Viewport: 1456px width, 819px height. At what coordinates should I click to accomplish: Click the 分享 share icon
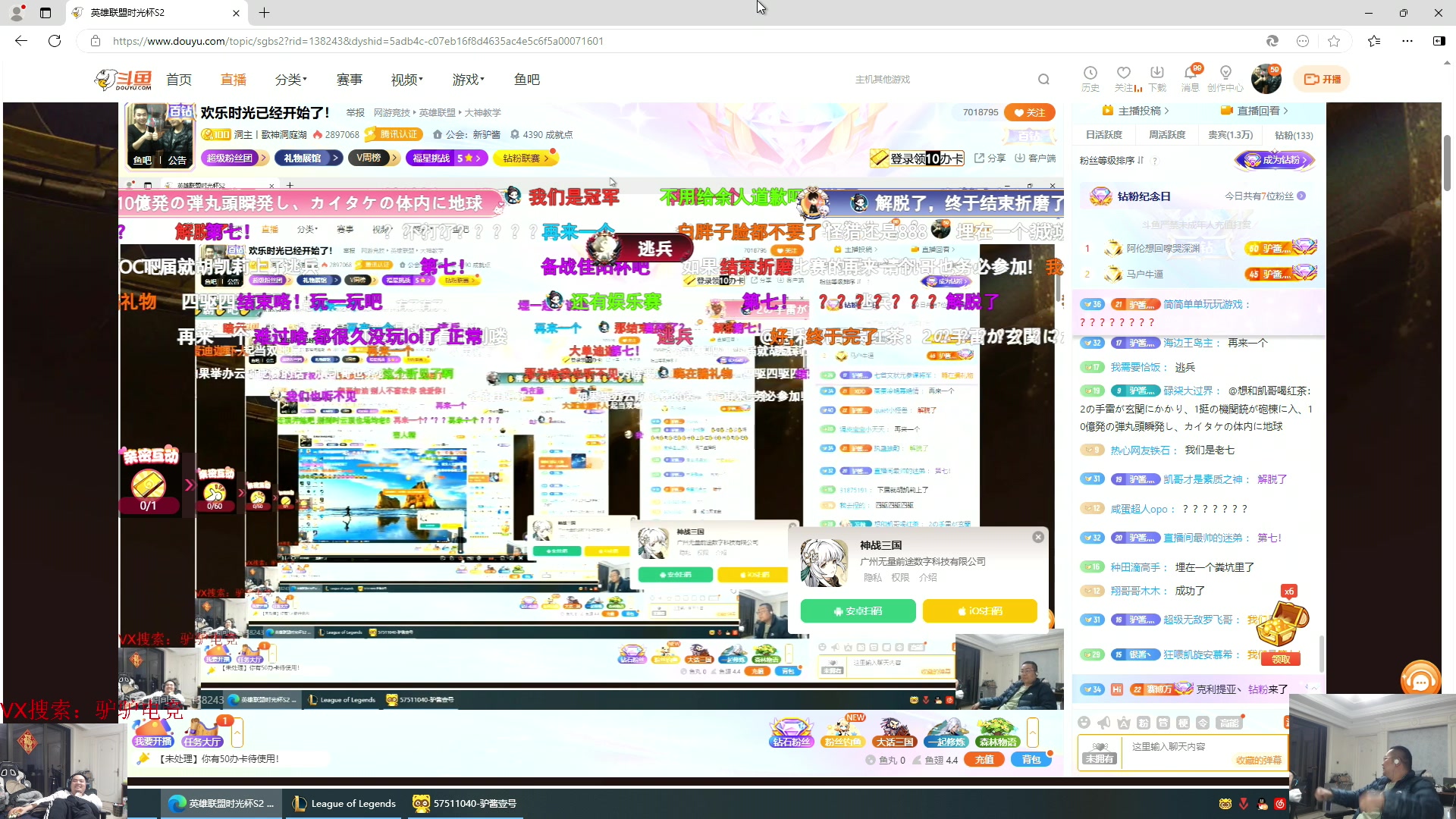[990, 158]
